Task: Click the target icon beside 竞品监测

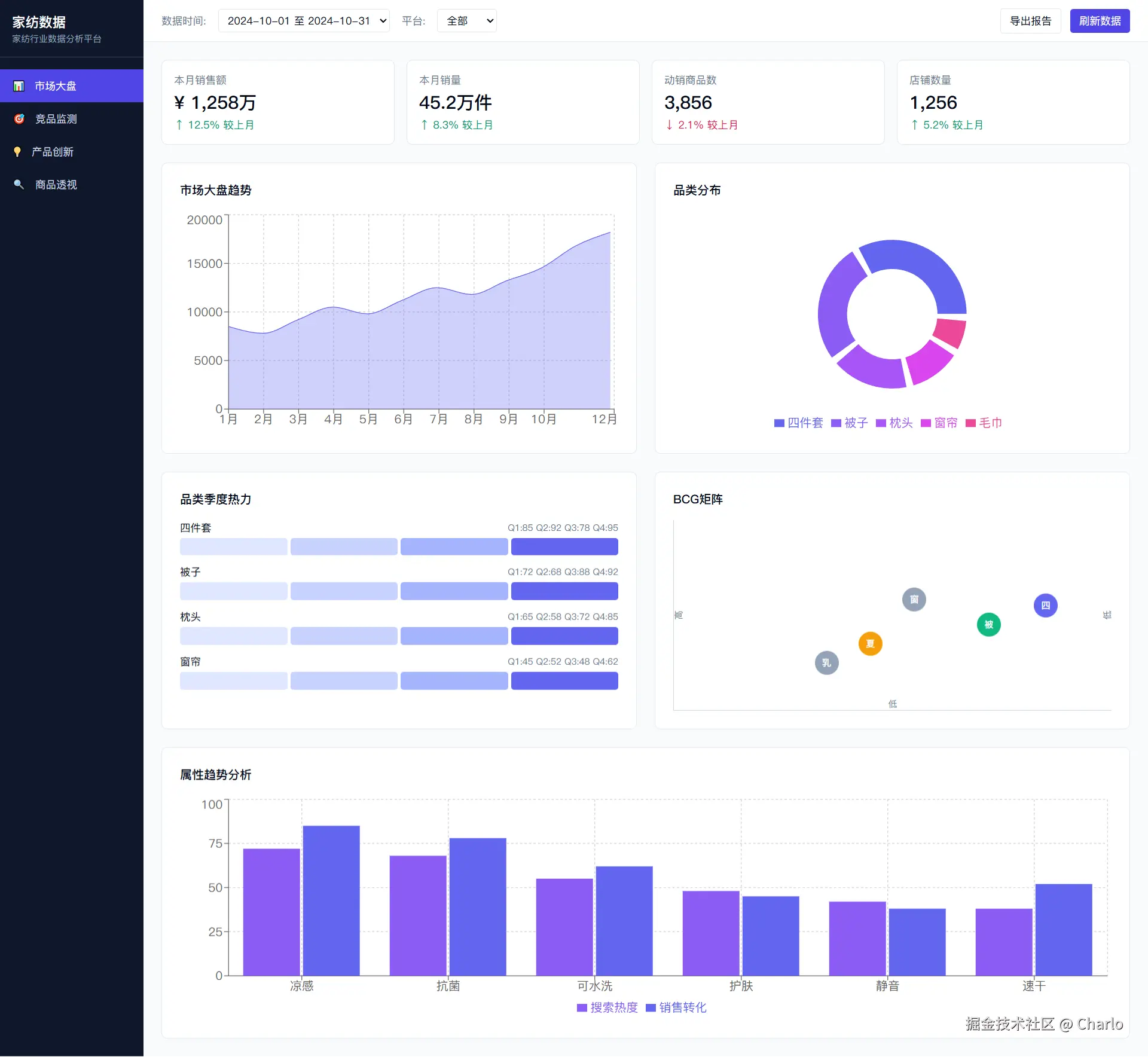Action: pyautogui.click(x=19, y=119)
